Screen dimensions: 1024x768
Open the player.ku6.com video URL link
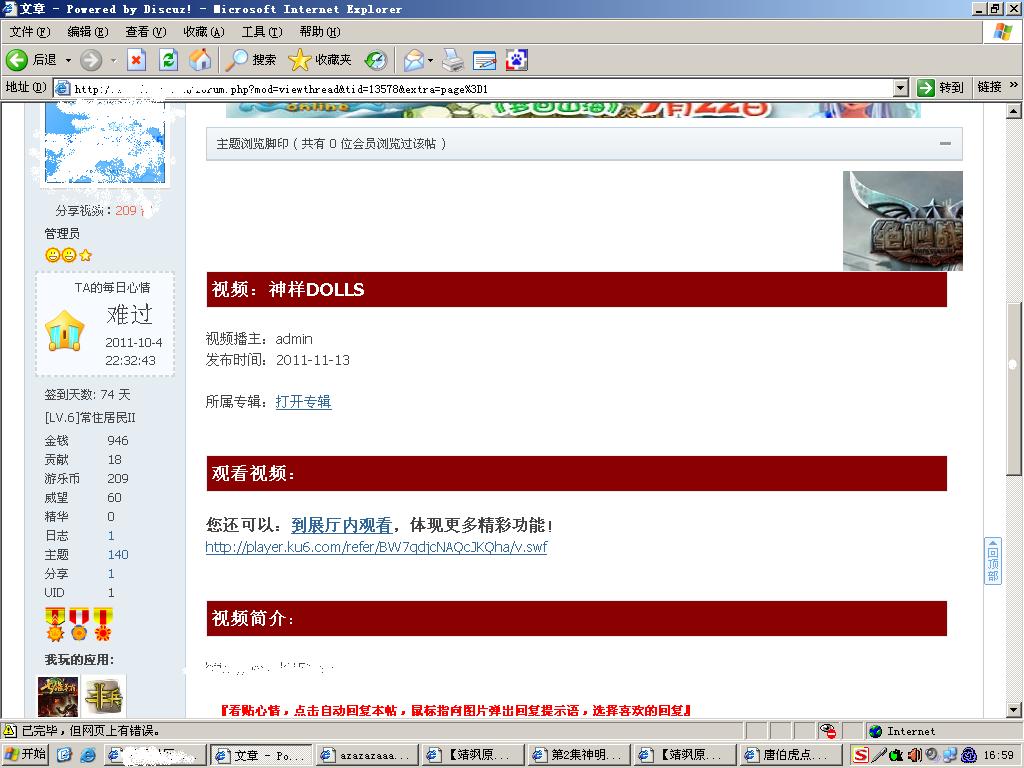coord(376,547)
